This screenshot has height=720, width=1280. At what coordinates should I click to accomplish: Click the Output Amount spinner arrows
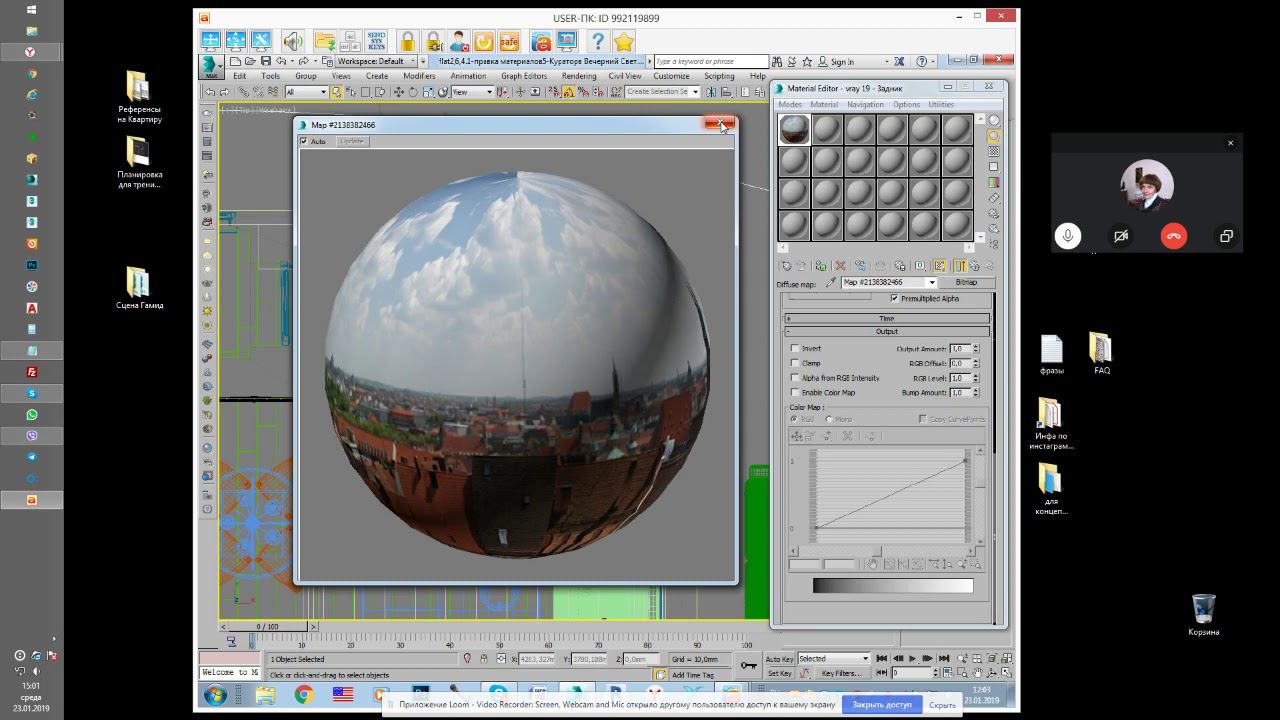[x=976, y=349]
